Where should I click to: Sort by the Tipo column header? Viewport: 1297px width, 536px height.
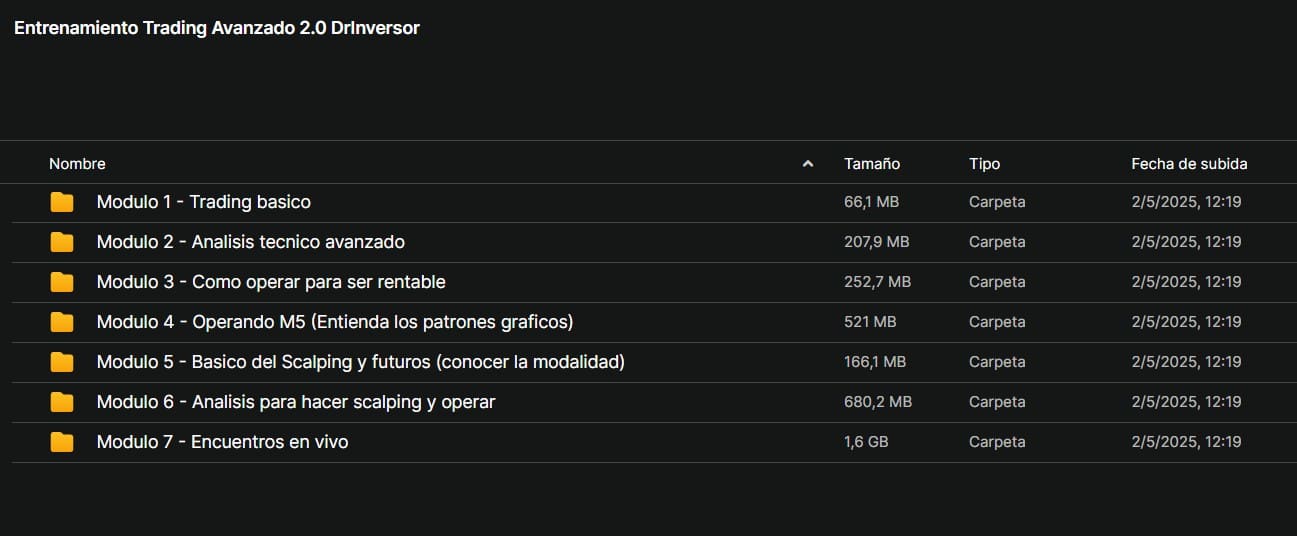pos(984,164)
